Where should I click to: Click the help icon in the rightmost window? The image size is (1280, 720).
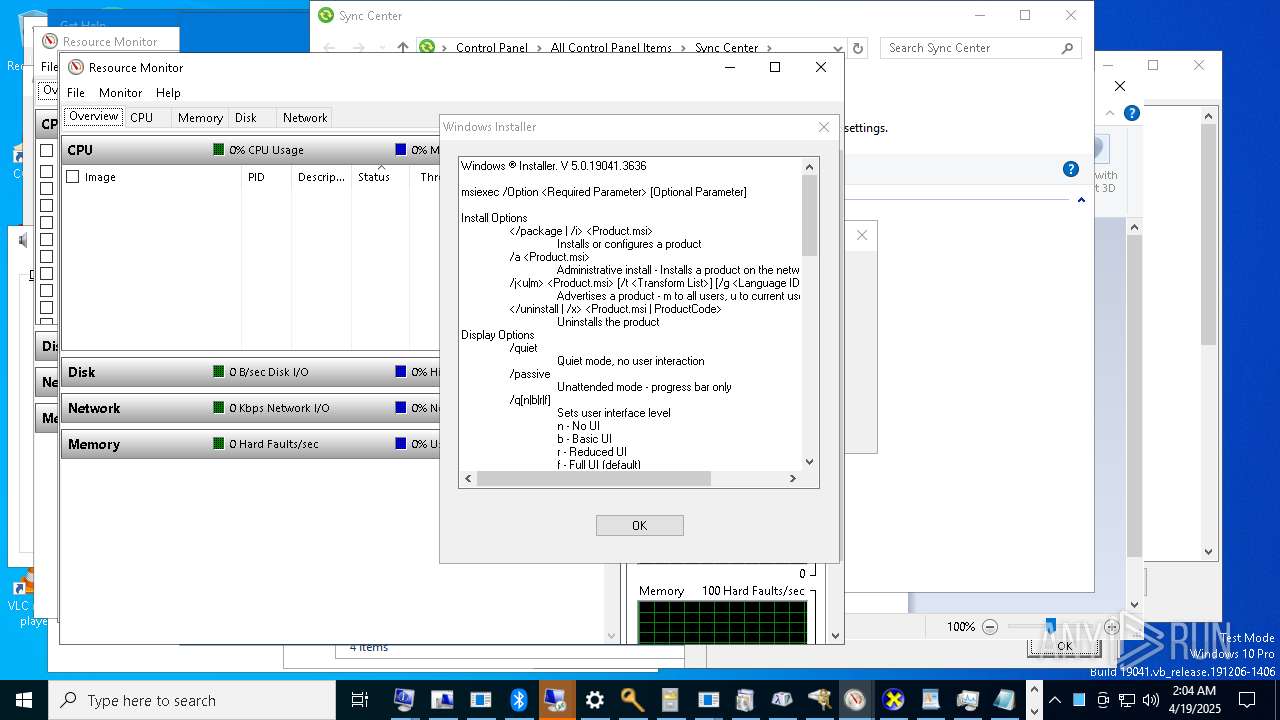point(1131,113)
